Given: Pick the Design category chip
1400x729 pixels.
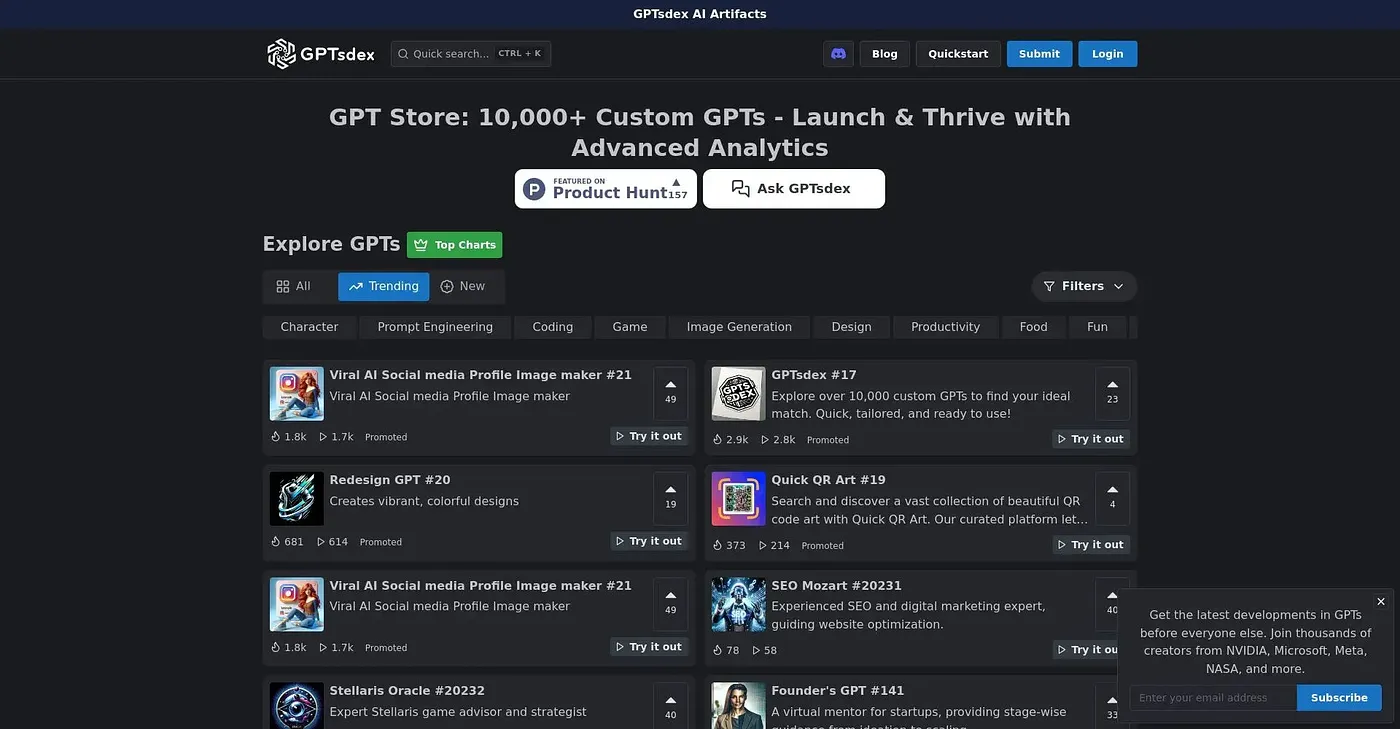Looking at the screenshot, I should coord(851,327).
